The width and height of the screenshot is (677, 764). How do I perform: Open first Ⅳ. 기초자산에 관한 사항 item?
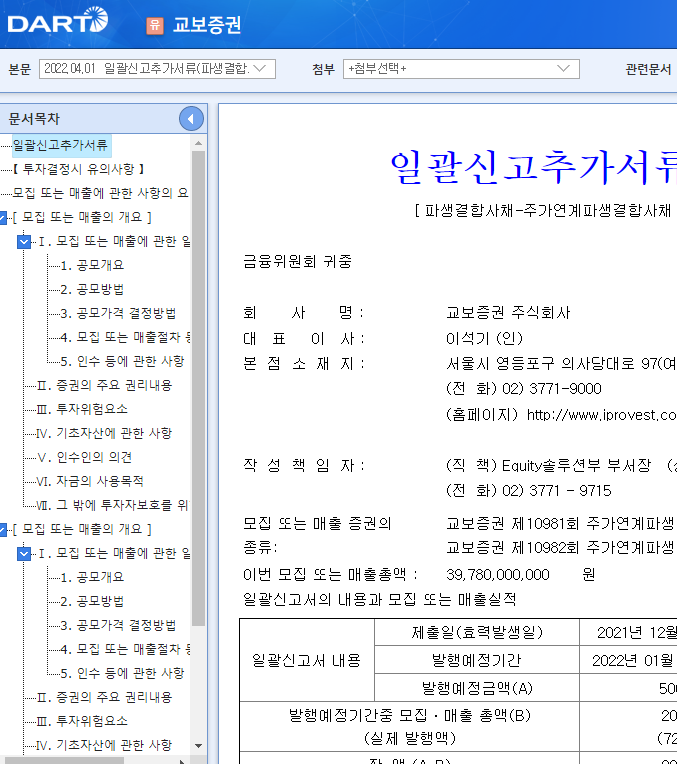coord(104,433)
